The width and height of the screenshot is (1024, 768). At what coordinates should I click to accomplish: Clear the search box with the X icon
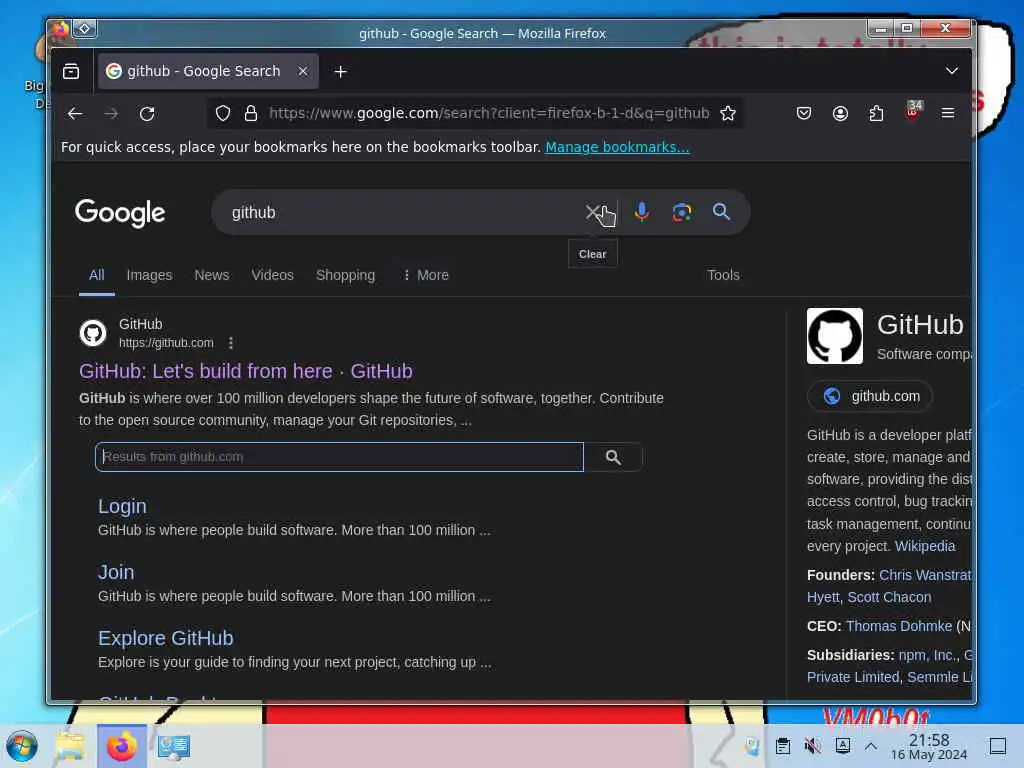pyautogui.click(x=593, y=212)
